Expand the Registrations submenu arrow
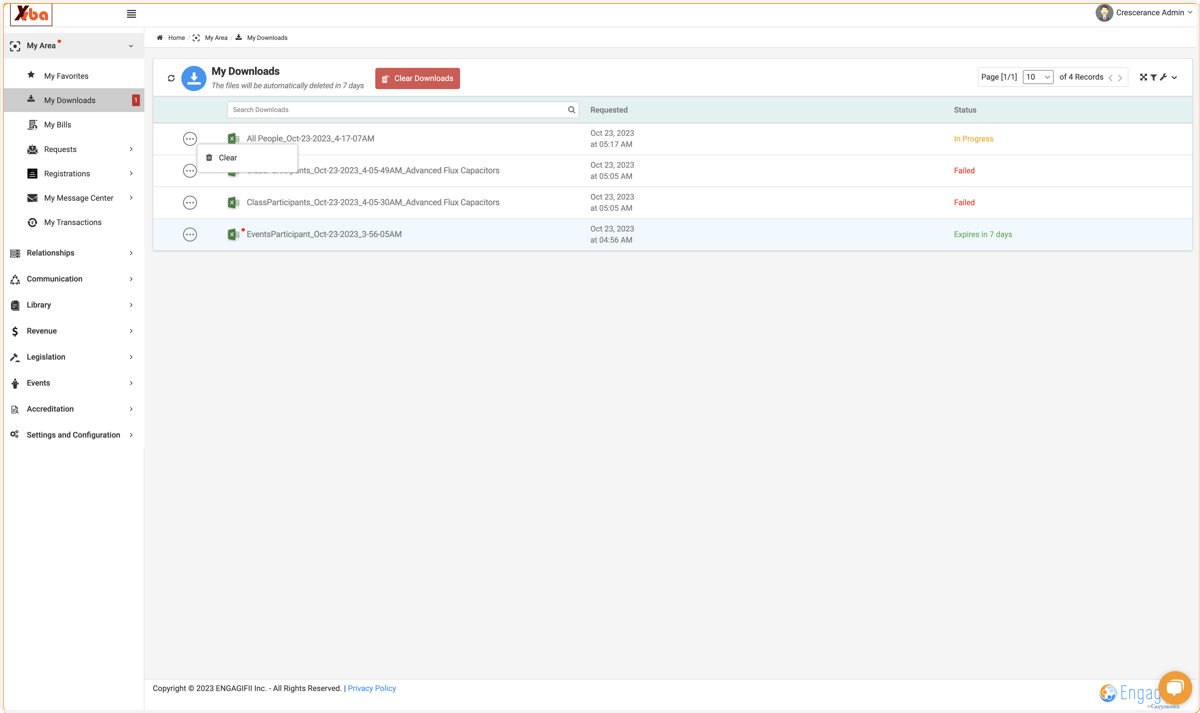 click(x=131, y=174)
